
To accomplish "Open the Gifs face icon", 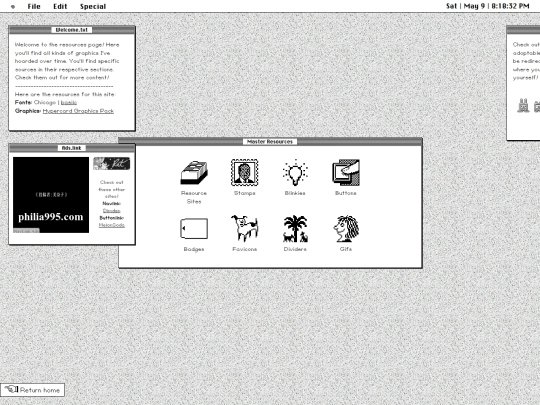I will (346, 228).
